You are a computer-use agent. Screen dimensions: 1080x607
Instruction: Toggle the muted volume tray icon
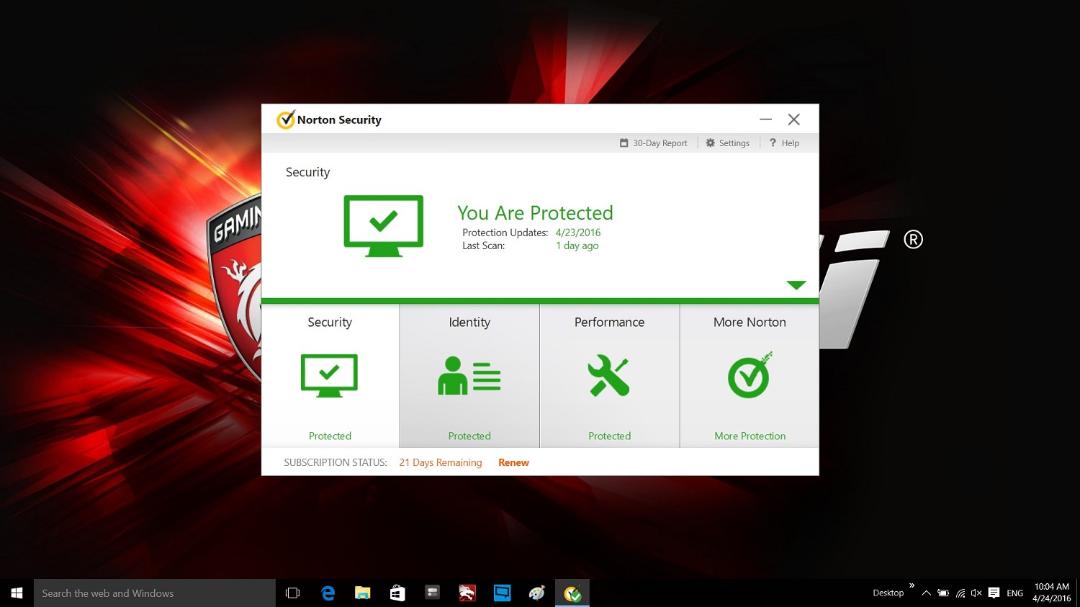click(x=976, y=593)
